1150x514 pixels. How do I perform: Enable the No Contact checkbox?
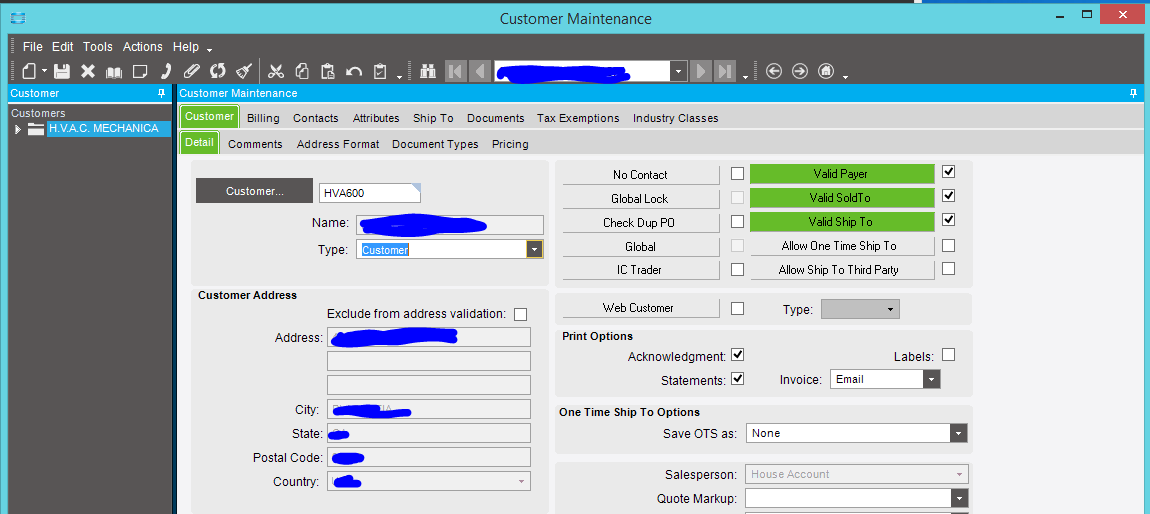tap(737, 174)
